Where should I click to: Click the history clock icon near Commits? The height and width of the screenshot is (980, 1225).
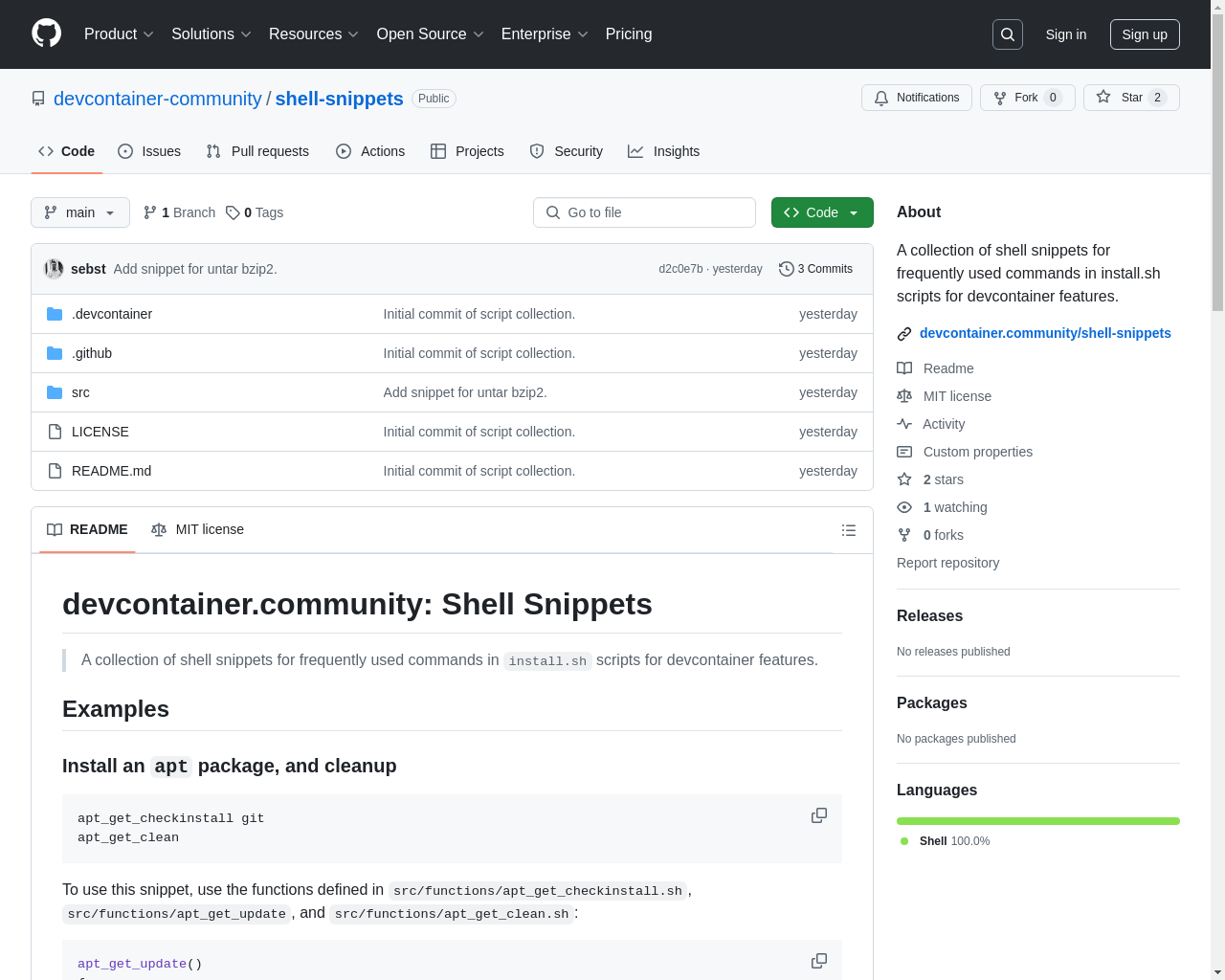(787, 269)
